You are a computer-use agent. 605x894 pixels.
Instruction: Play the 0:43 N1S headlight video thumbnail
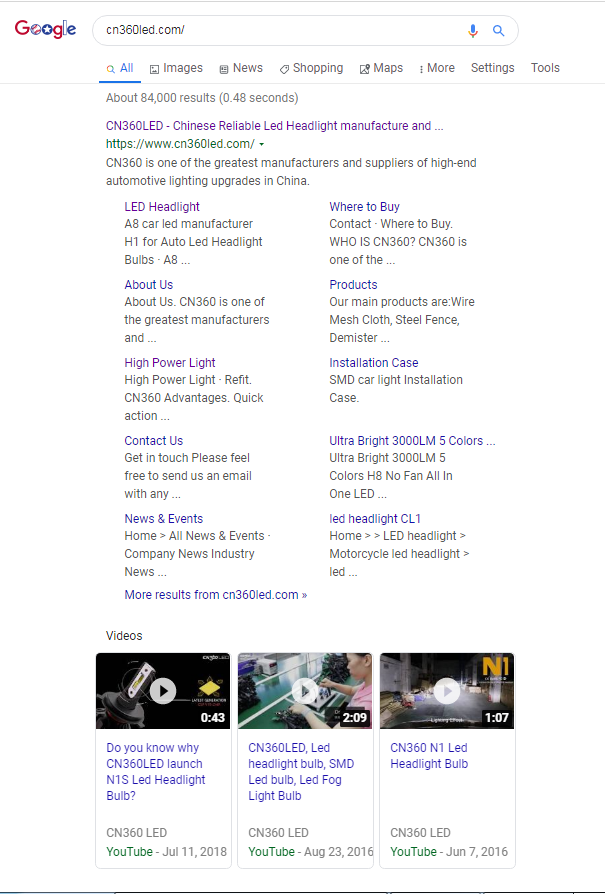tap(163, 691)
